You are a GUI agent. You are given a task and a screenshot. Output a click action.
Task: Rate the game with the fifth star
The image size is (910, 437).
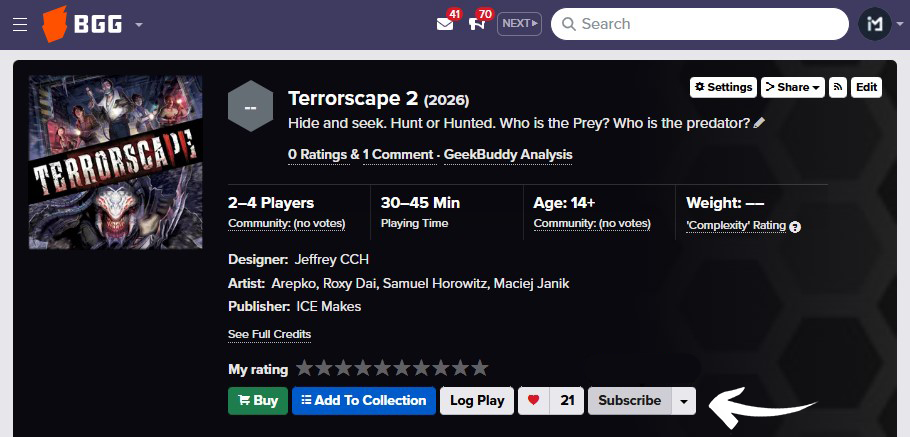tap(382, 368)
